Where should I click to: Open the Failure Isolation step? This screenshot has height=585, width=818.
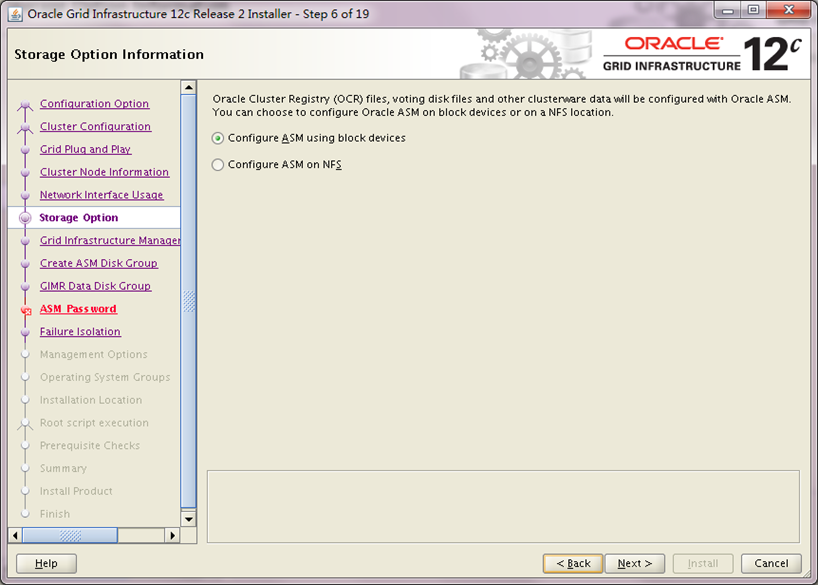[80, 332]
